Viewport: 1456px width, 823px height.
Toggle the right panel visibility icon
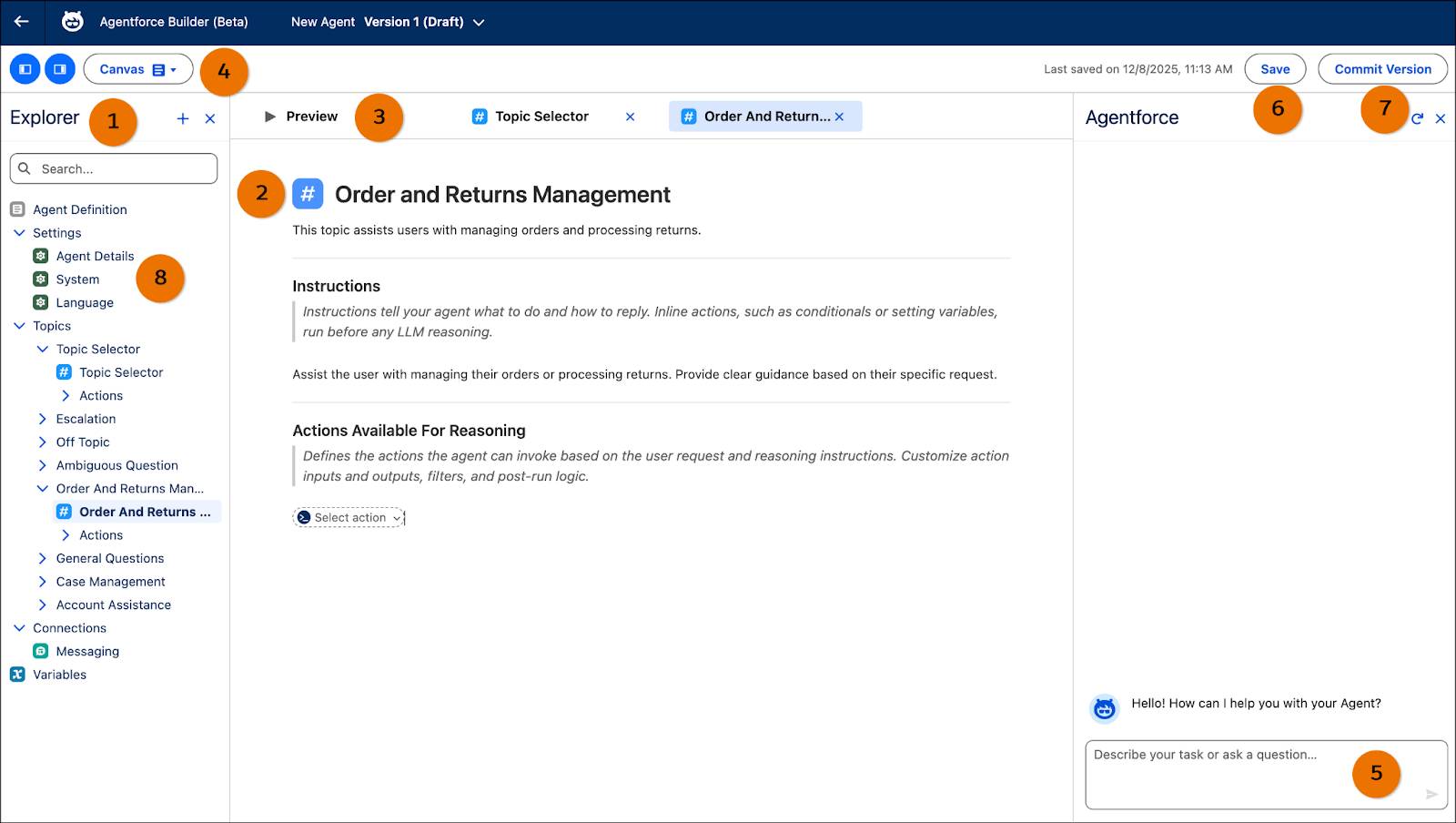[x=59, y=68]
